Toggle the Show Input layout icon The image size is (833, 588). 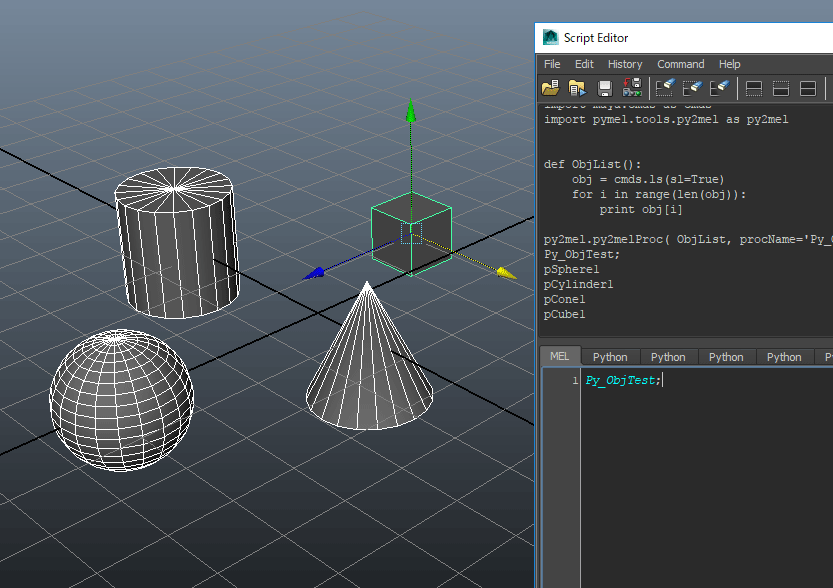pos(781,89)
